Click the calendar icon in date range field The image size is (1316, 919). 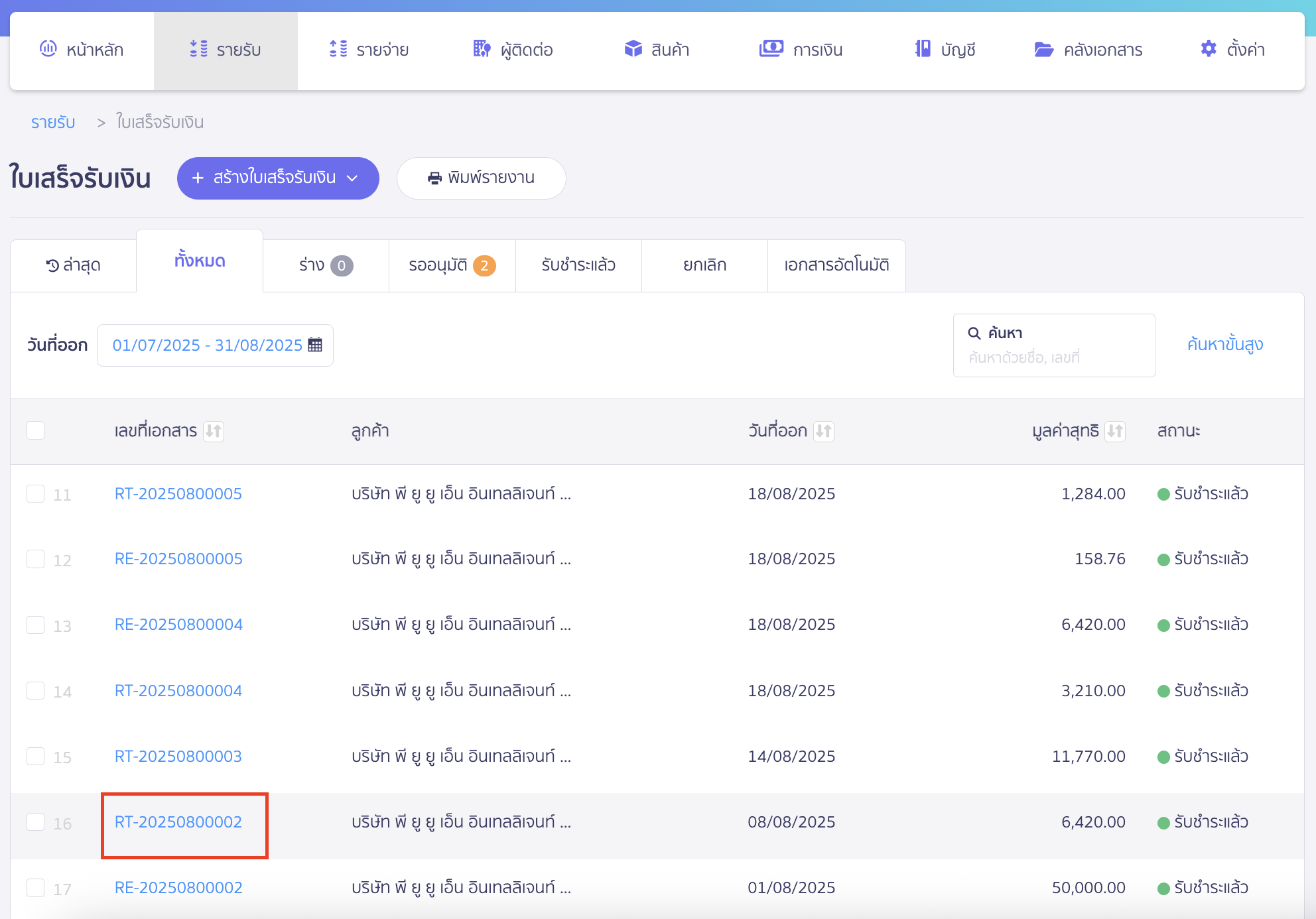click(x=315, y=345)
